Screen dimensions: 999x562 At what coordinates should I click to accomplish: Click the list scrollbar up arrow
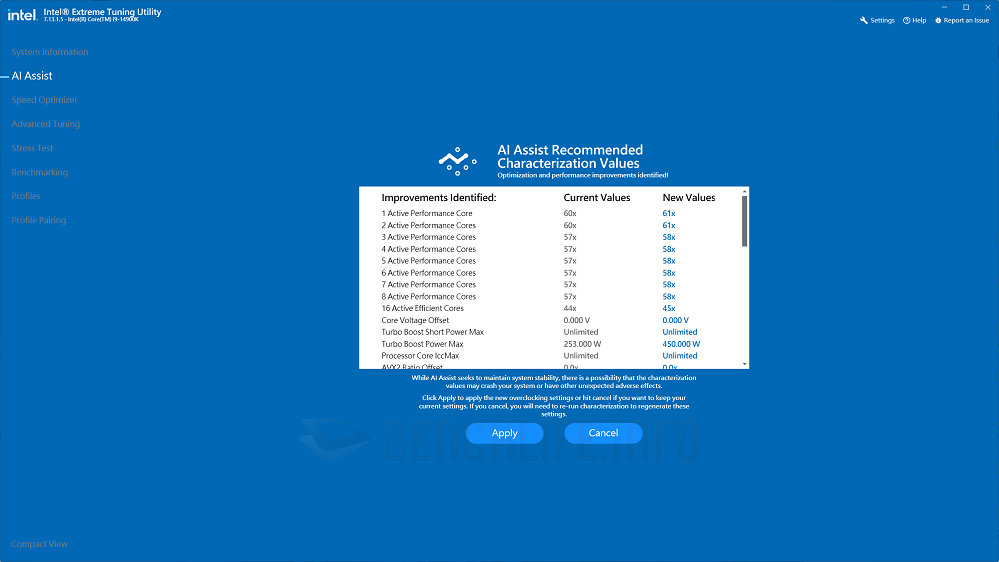click(744, 191)
